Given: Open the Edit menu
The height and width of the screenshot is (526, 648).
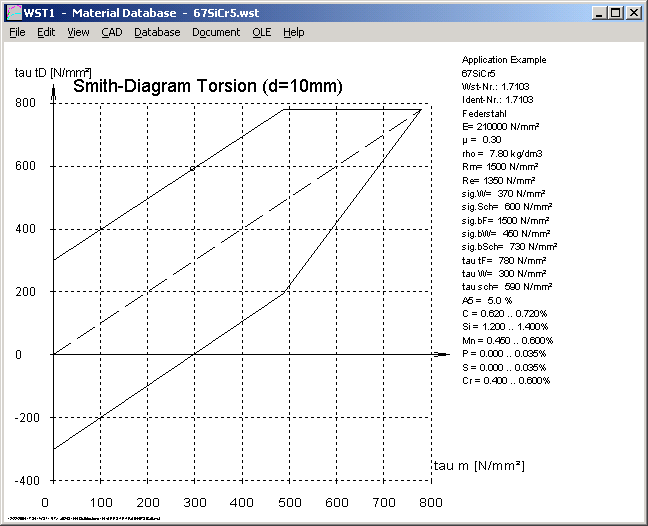Looking at the screenshot, I should point(46,32).
